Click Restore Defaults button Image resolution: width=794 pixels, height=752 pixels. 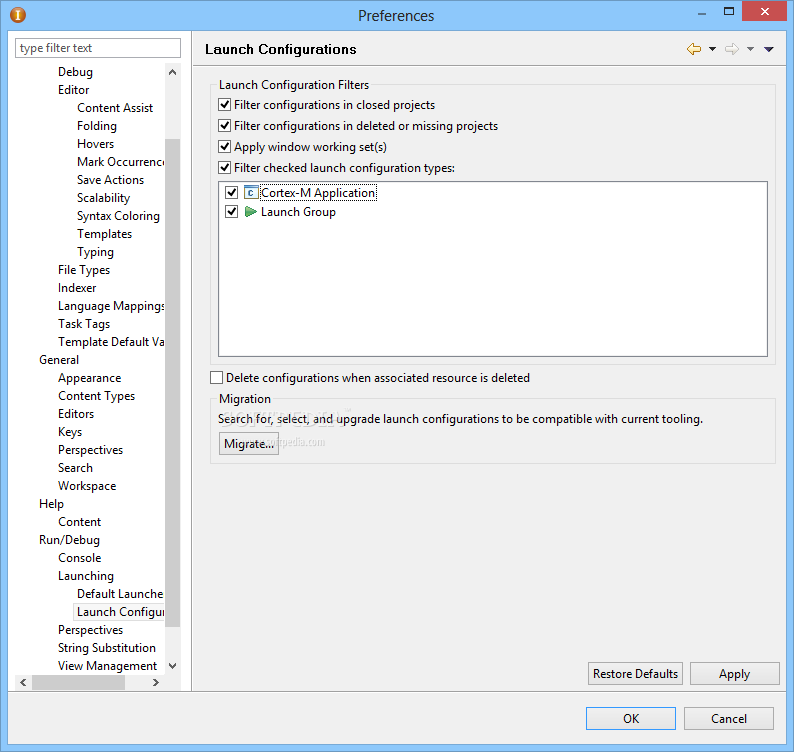coord(635,674)
